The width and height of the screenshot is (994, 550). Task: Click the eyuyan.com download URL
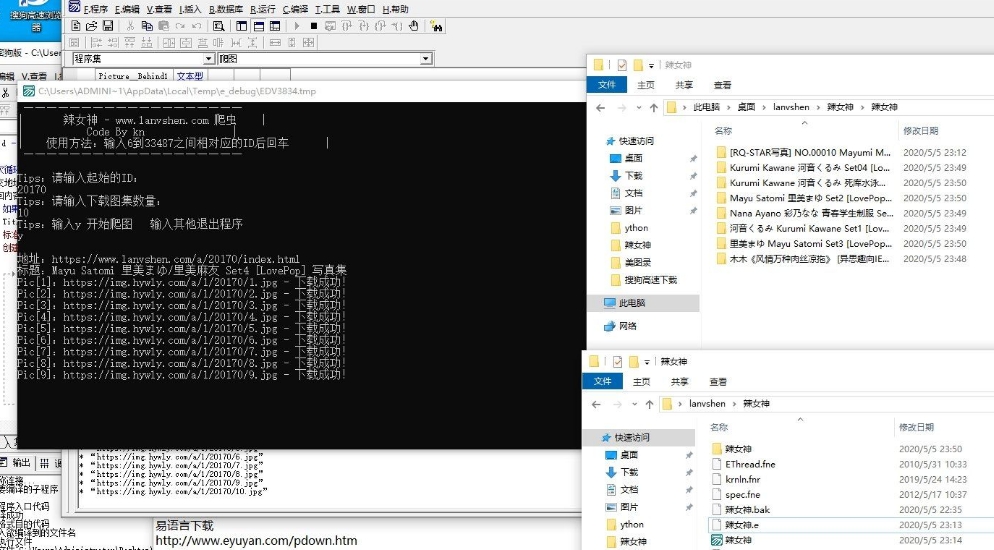click(255, 541)
